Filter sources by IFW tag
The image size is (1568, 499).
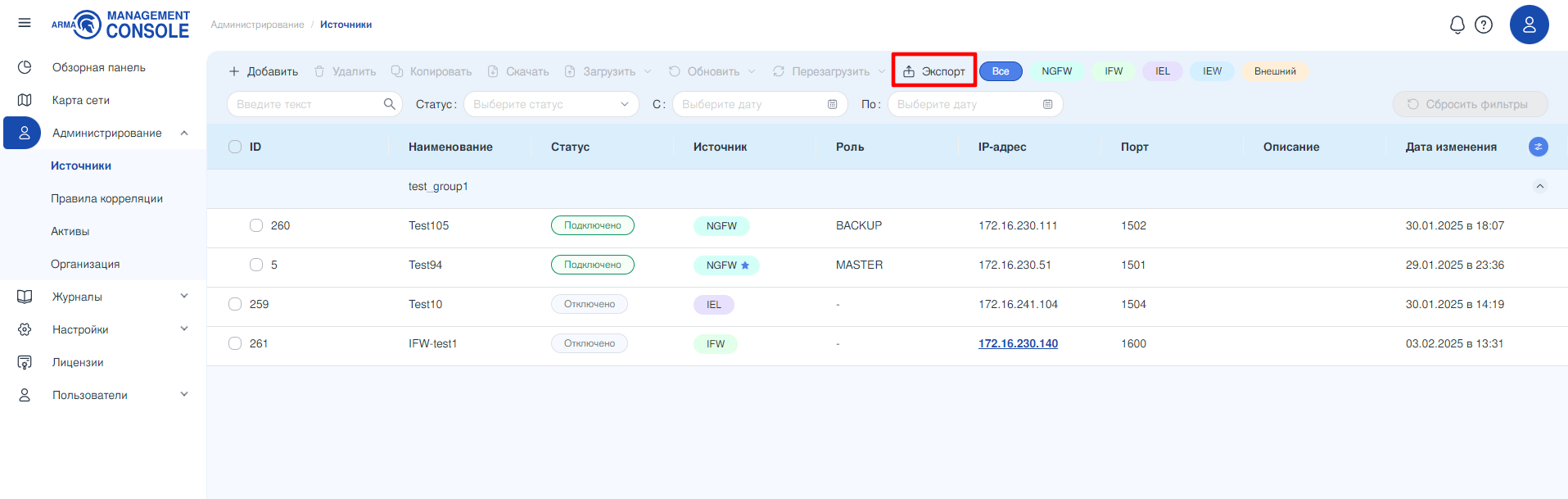point(1114,71)
